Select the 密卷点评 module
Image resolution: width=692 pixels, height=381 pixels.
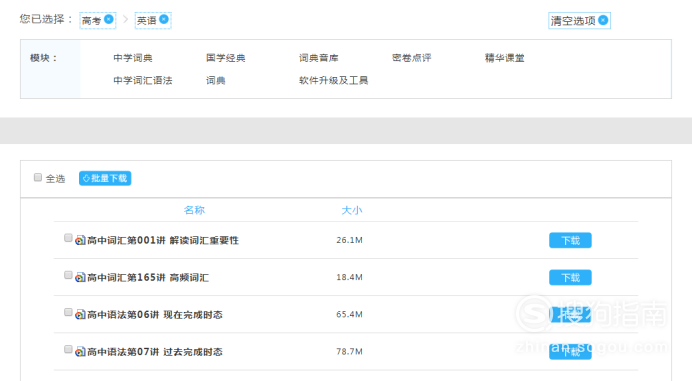pyautogui.click(x=412, y=58)
